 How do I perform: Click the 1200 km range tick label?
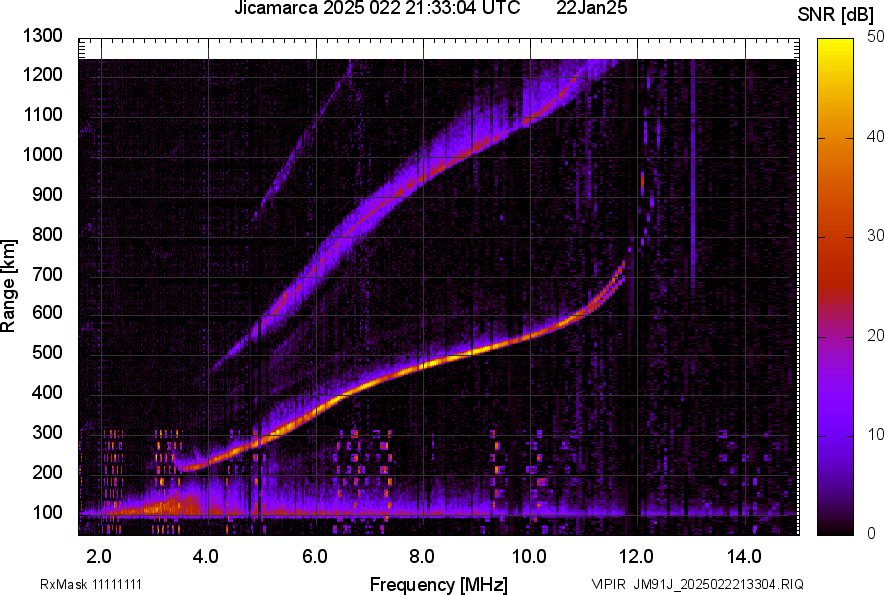pyautogui.click(x=42, y=74)
